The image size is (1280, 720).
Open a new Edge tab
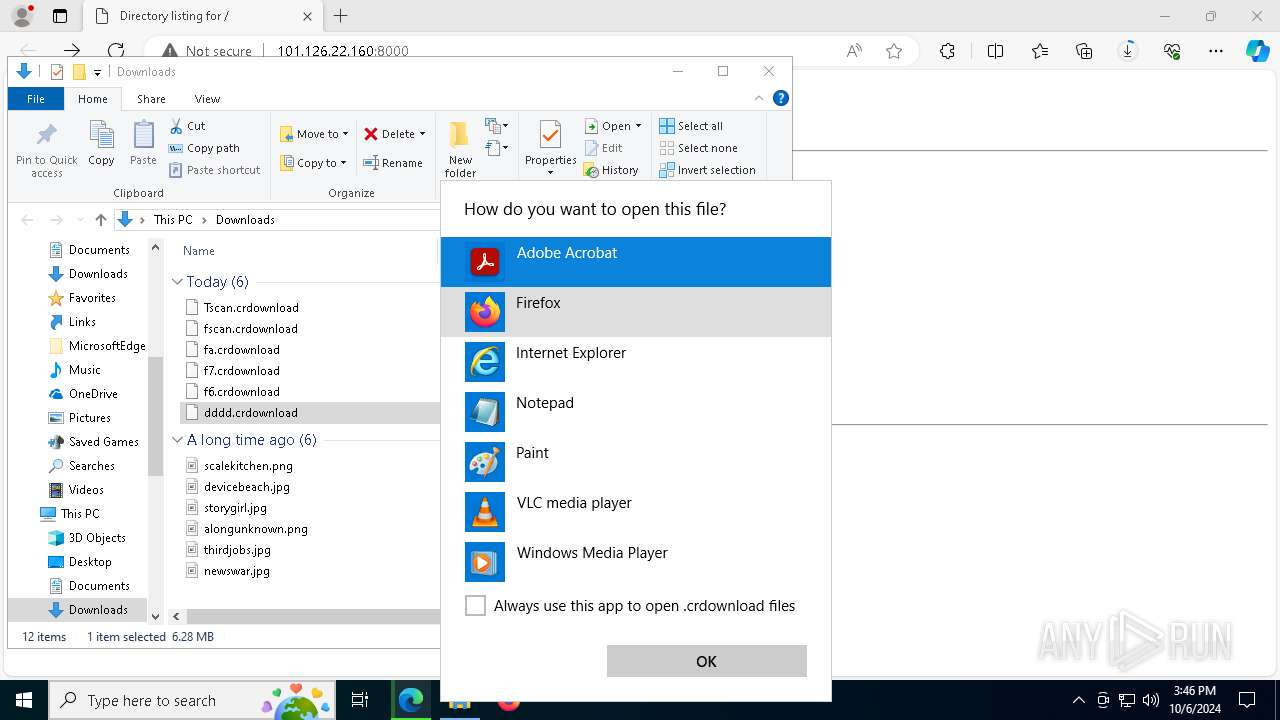341,16
